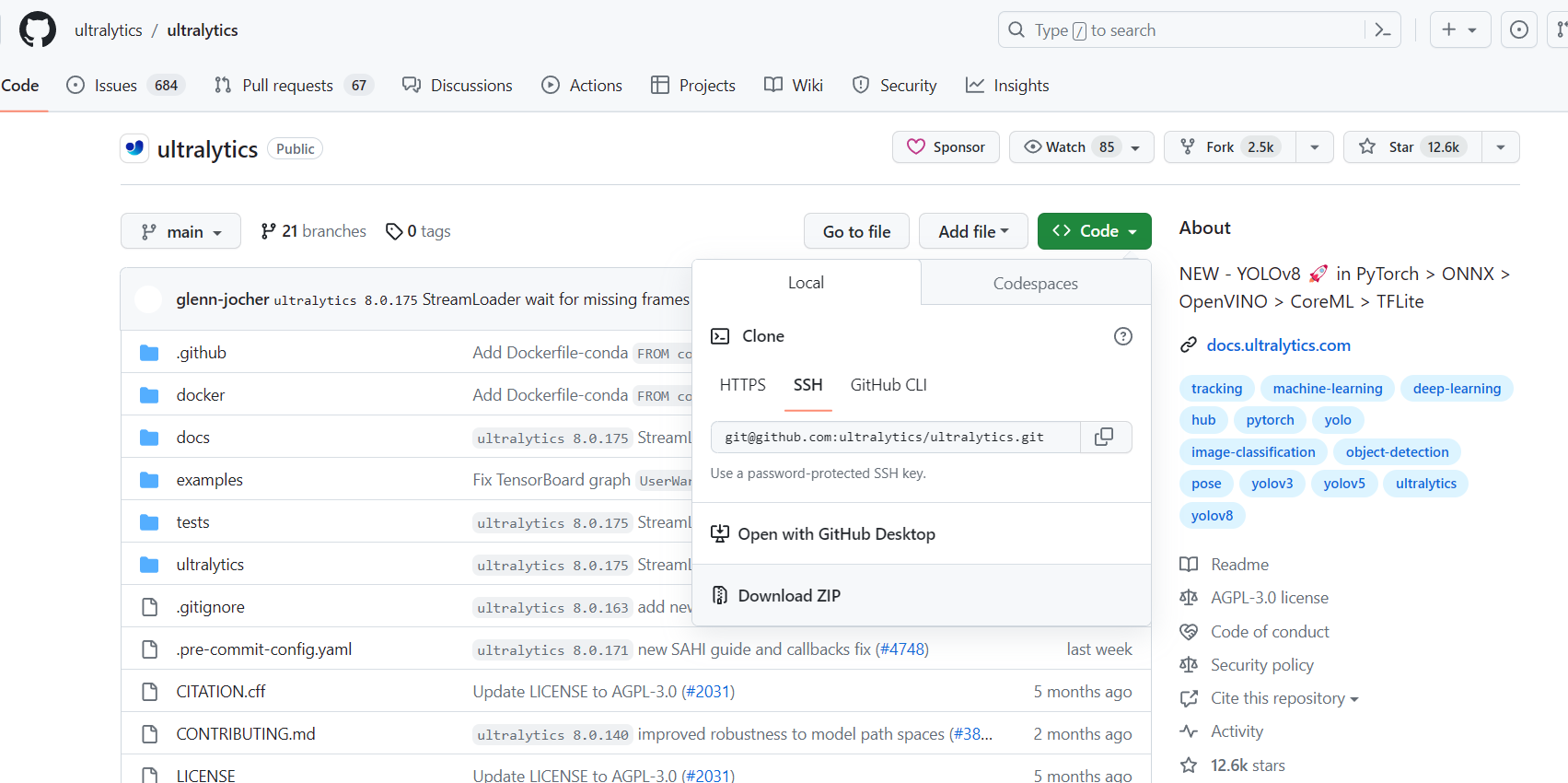Click the issues circle icon in header
Image resolution: width=1568 pixels, height=783 pixels.
pos(1519,30)
